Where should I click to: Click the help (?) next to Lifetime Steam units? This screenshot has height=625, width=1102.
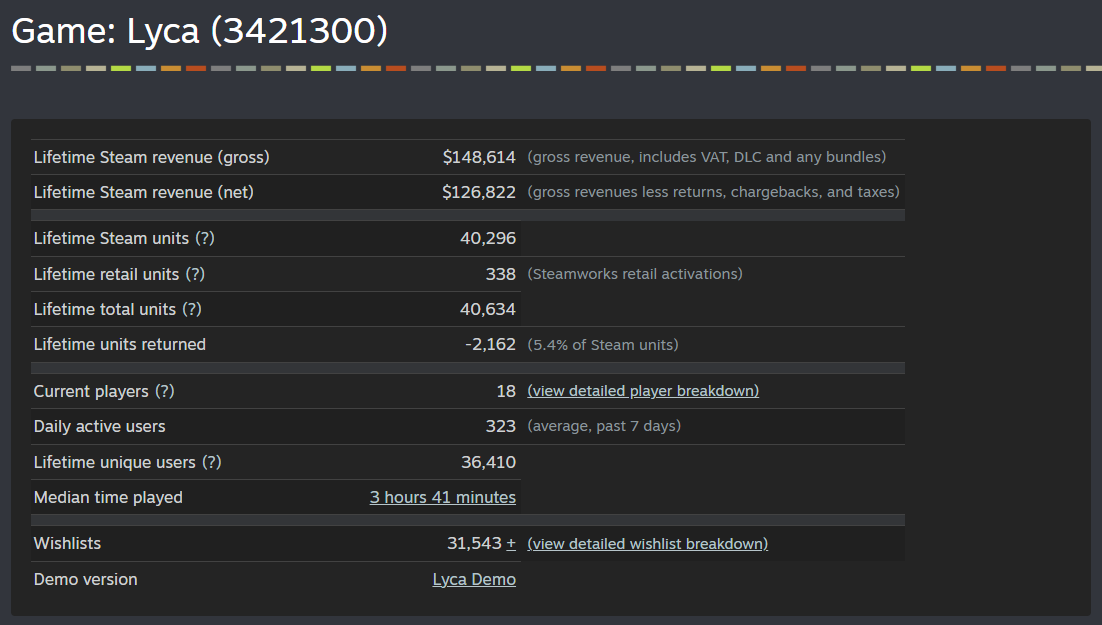pos(205,238)
